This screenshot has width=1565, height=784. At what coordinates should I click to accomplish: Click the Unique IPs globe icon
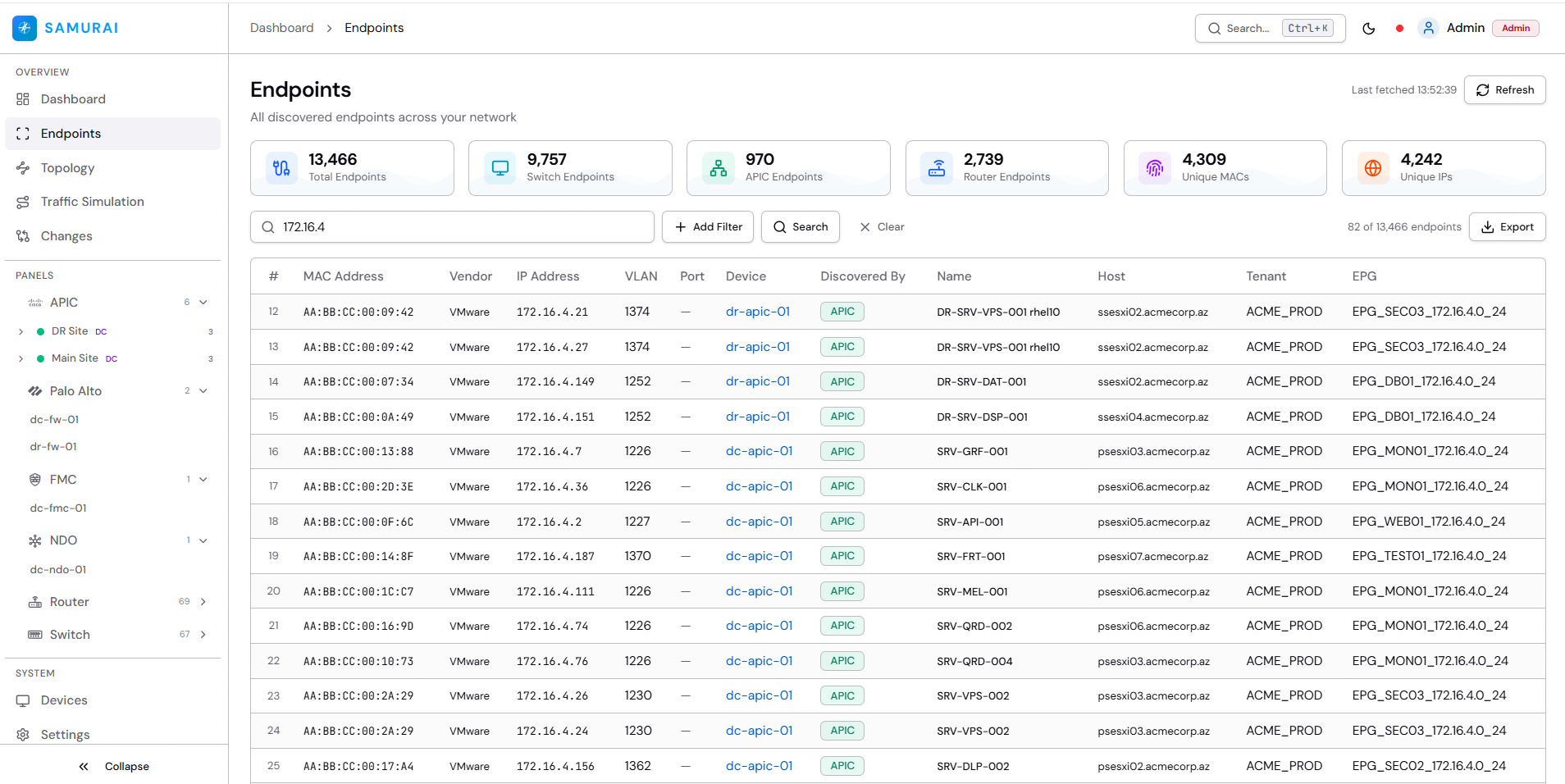coord(1372,168)
